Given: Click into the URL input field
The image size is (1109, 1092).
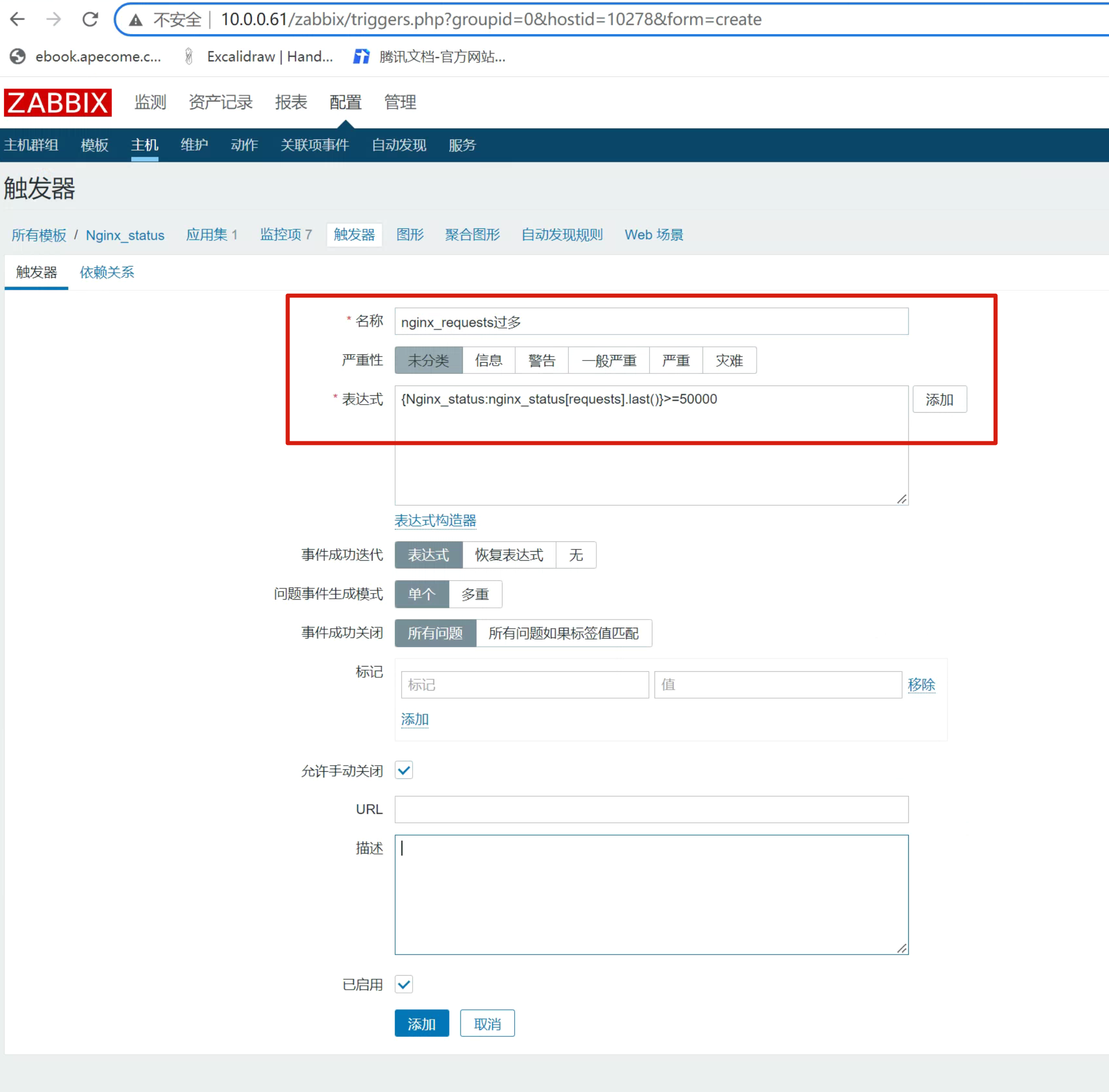Looking at the screenshot, I should tap(651, 809).
